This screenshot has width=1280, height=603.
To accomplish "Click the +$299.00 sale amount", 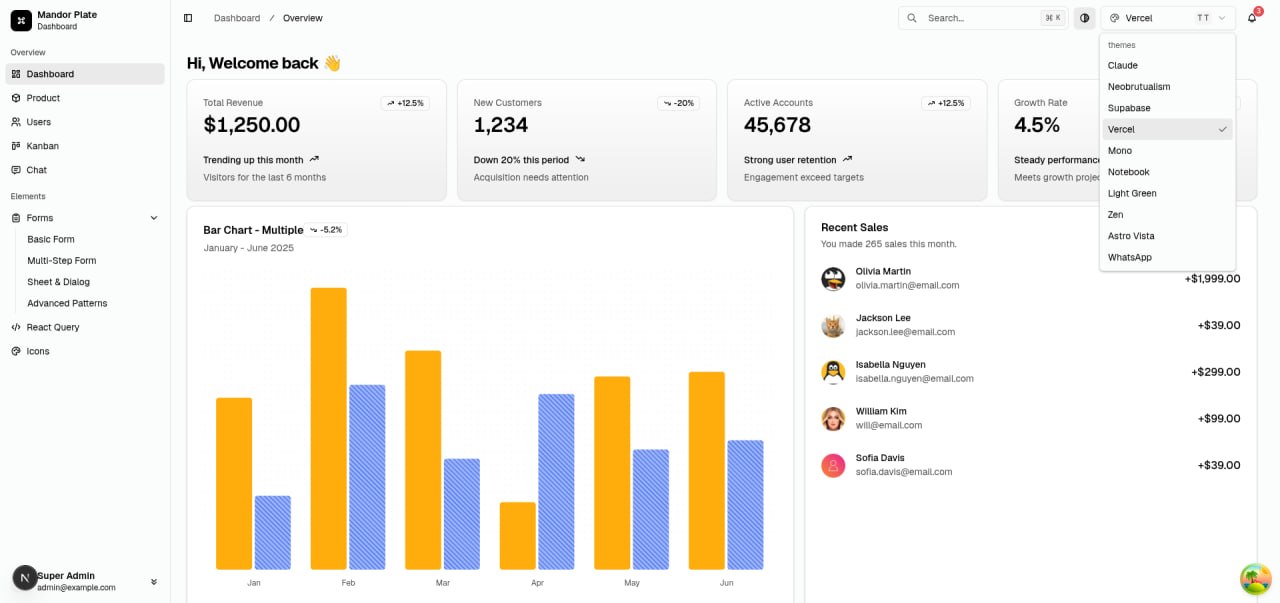I will click(1216, 372).
